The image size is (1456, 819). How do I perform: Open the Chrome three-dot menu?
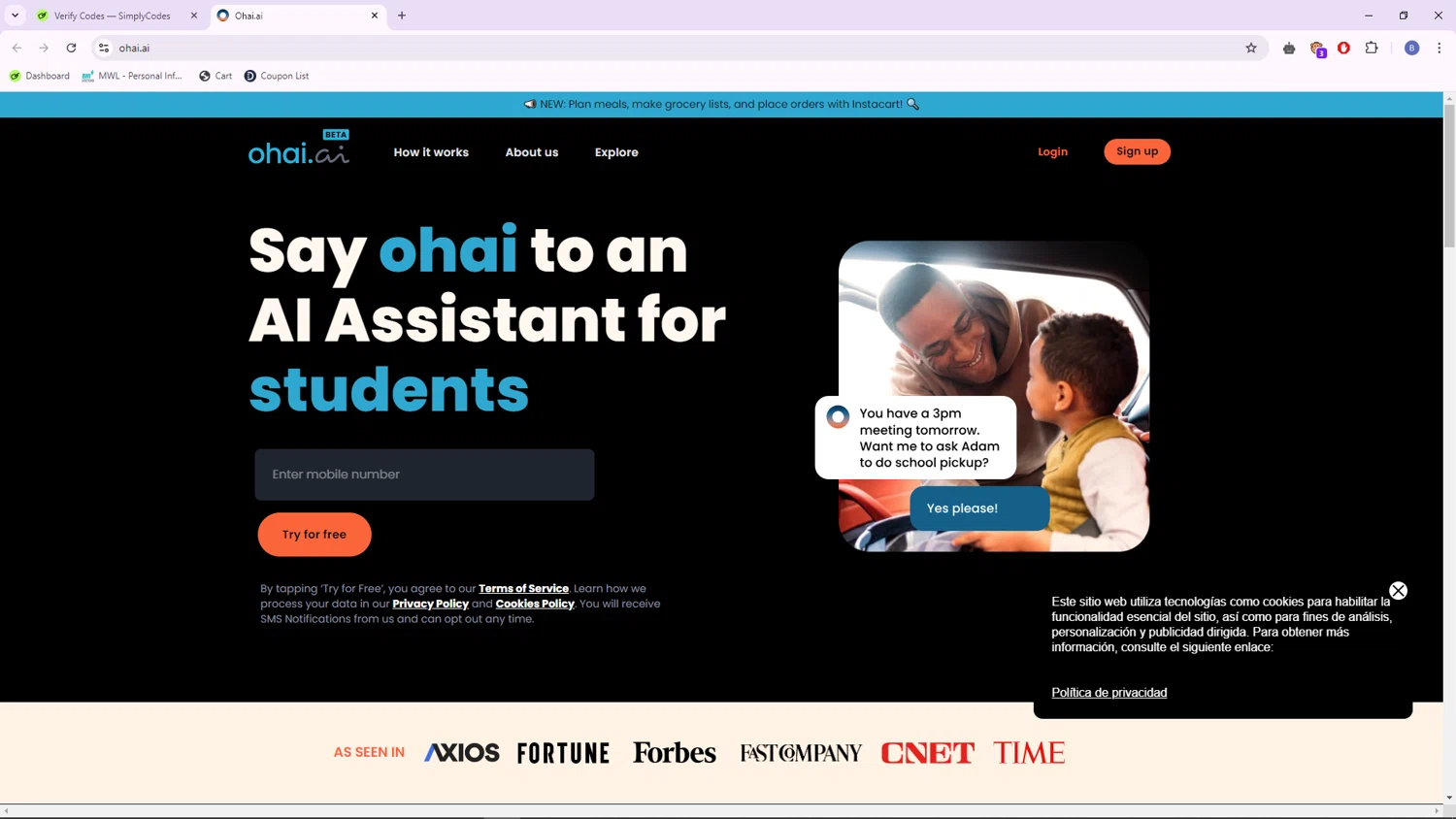pyautogui.click(x=1439, y=48)
